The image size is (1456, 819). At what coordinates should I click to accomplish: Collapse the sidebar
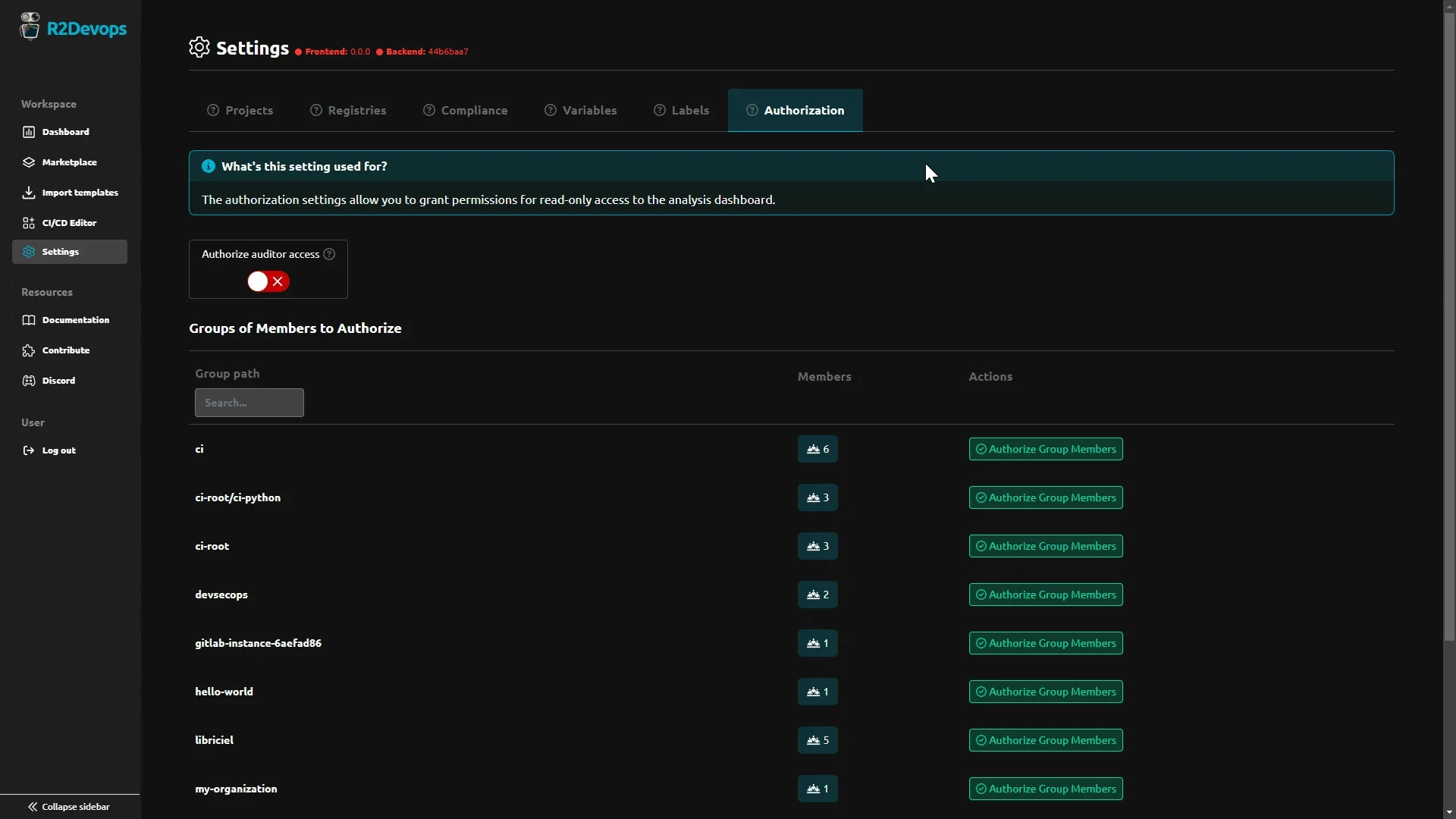[x=68, y=806]
